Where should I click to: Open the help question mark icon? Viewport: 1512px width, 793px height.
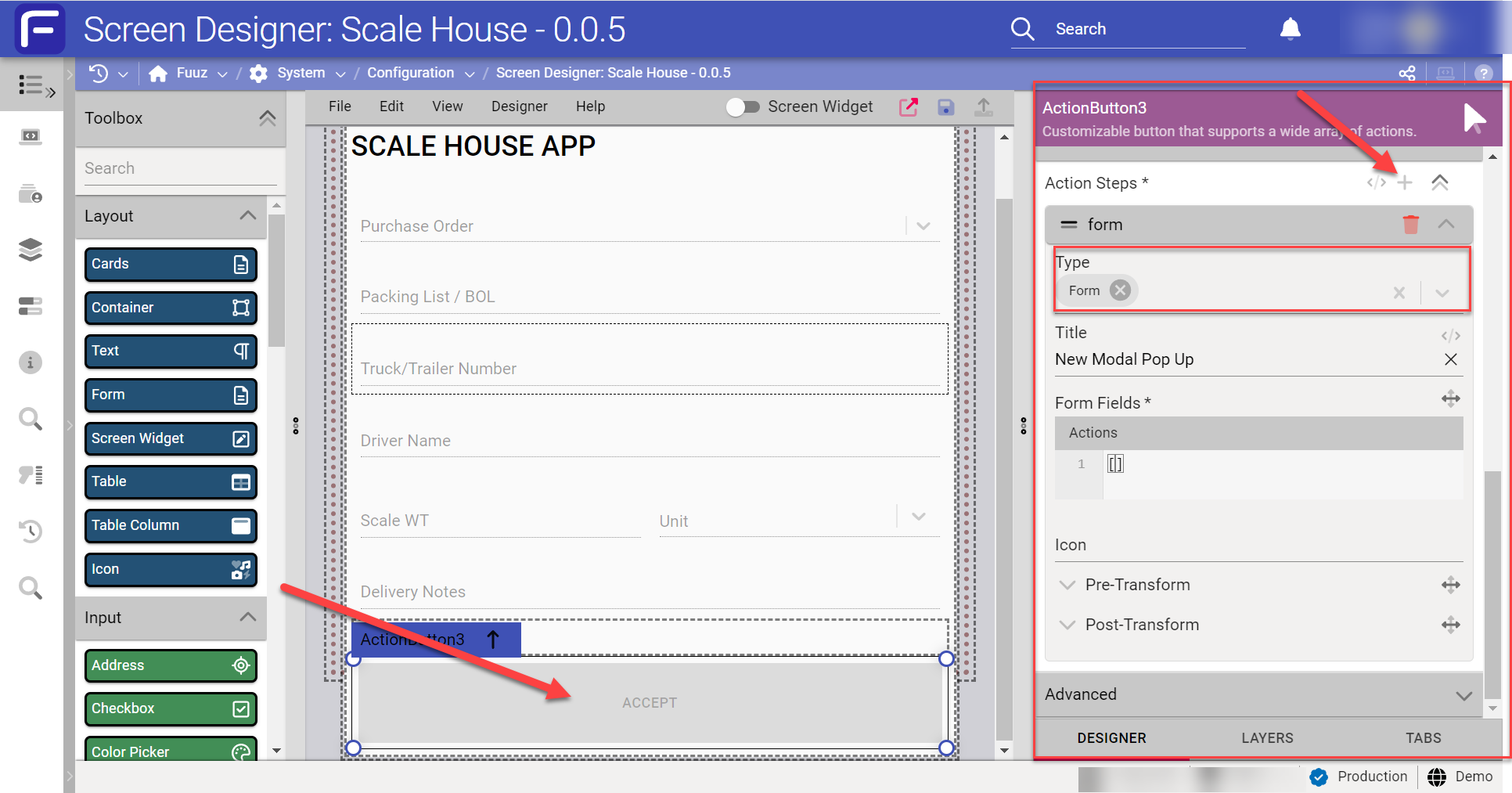click(x=1483, y=73)
